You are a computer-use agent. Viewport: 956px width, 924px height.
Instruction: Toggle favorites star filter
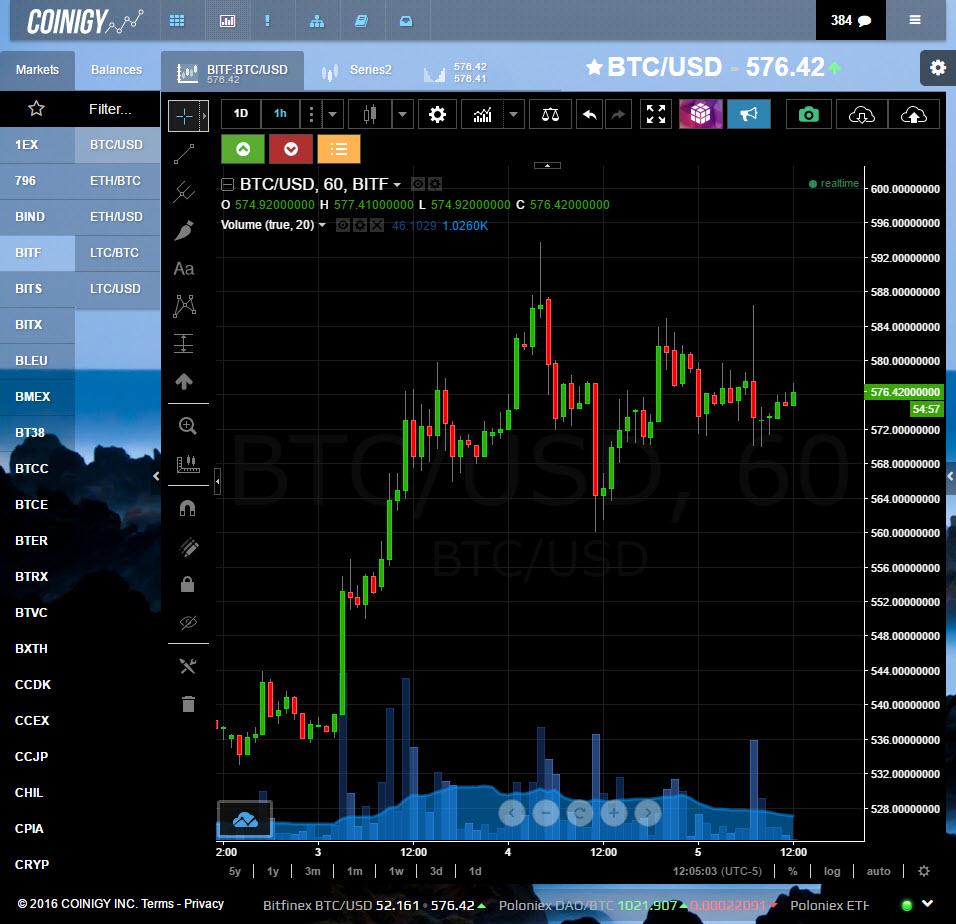[37, 109]
